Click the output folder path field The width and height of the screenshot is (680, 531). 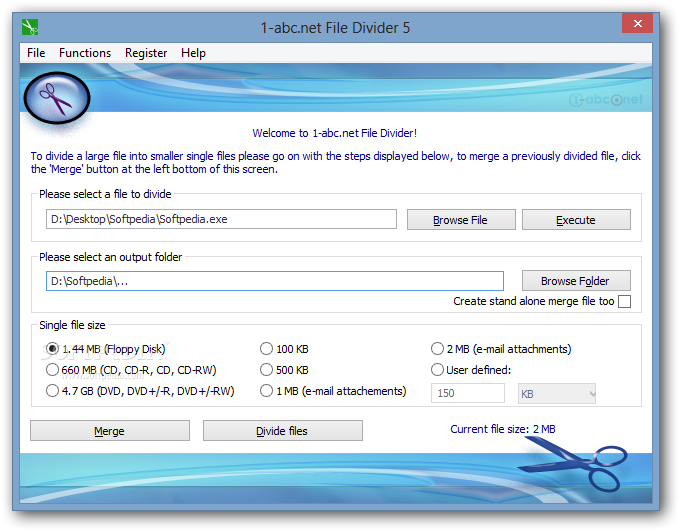pos(275,281)
